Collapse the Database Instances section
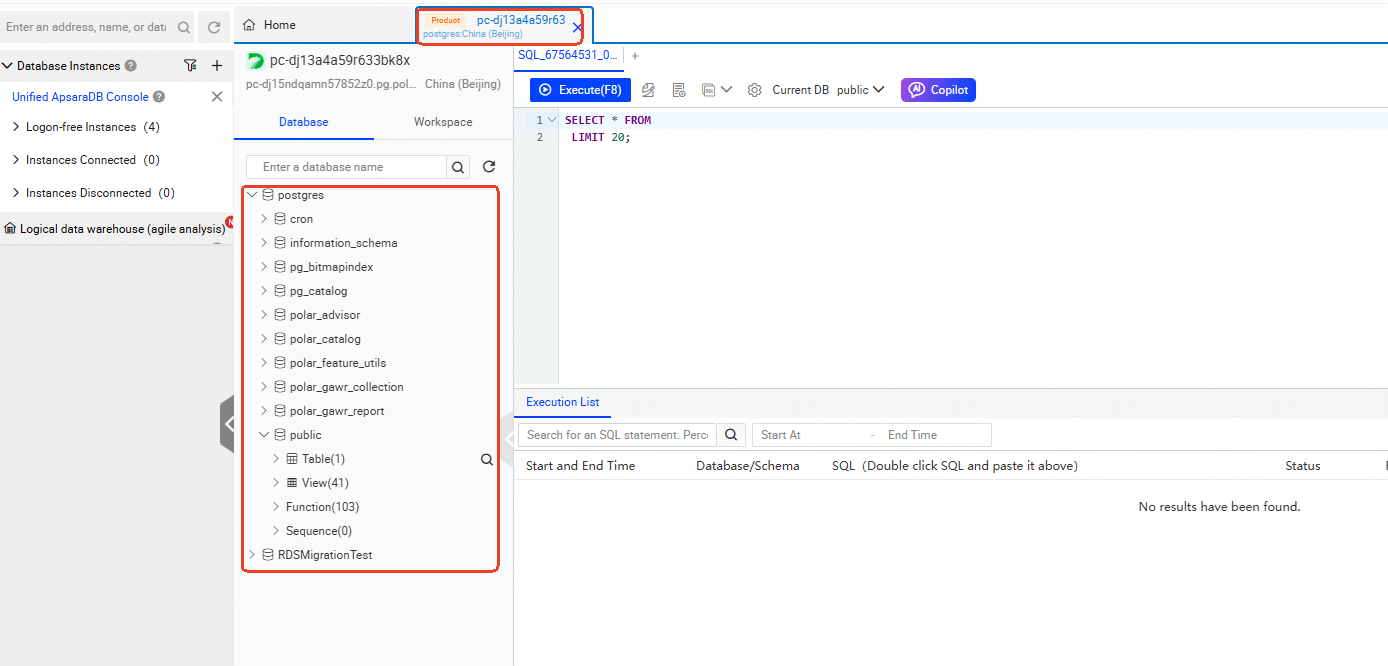Viewport: 1388px width, 666px height. (x=8, y=66)
